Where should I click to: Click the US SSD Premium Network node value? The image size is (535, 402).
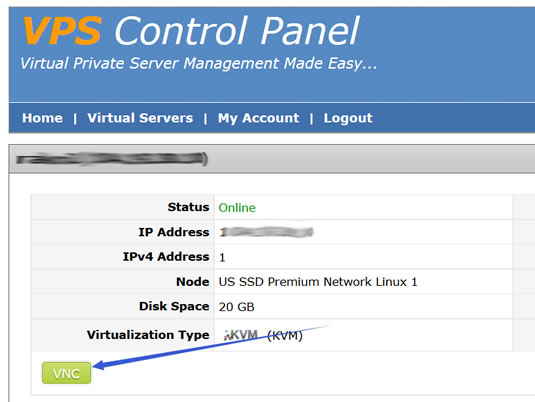point(318,282)
